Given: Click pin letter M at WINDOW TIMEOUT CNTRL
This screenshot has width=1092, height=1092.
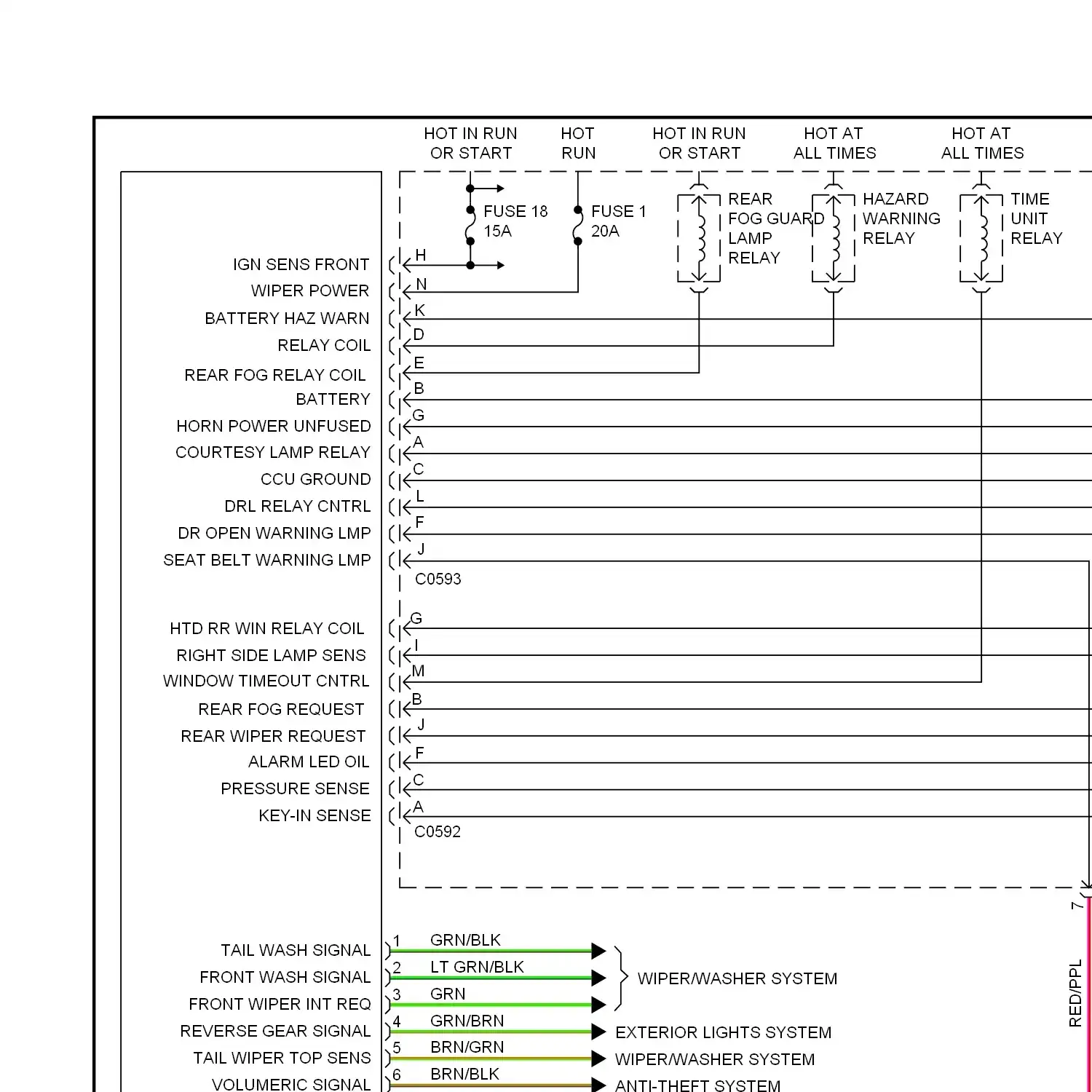Looking at the screenshot, I should 418,670.
